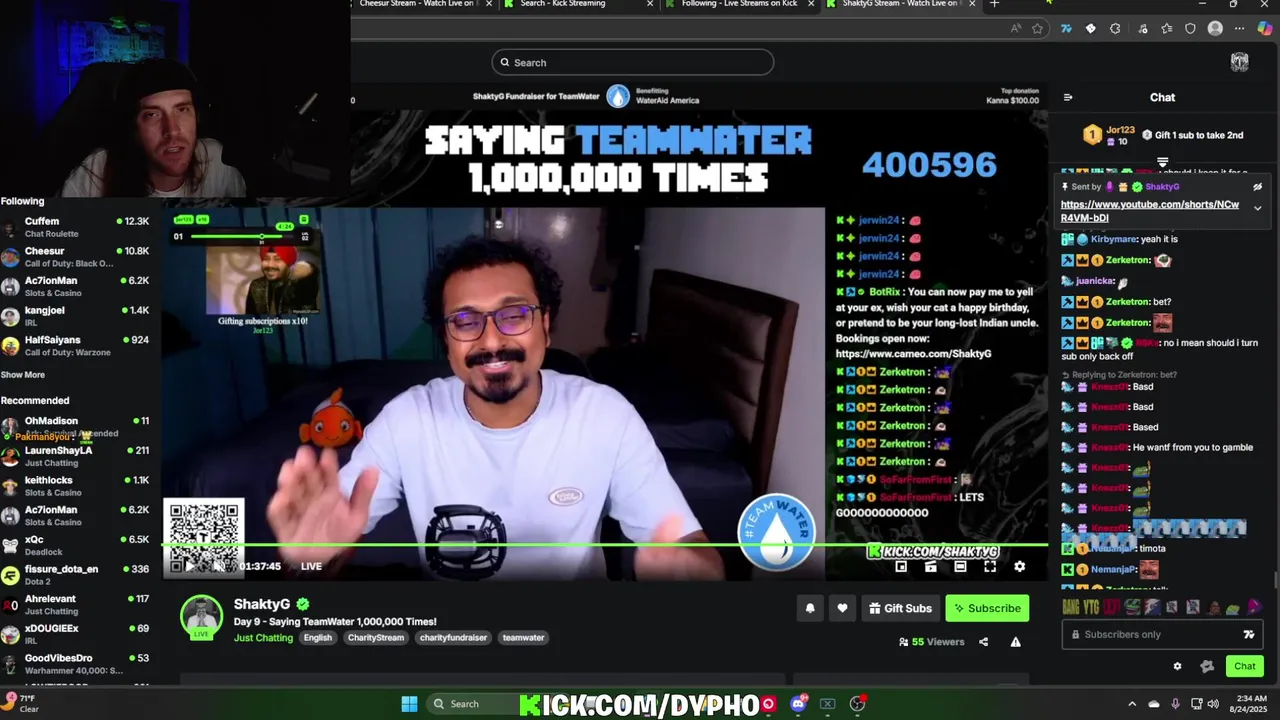Click the green Chat send button
The image size is (1280, 720).
1244,666
